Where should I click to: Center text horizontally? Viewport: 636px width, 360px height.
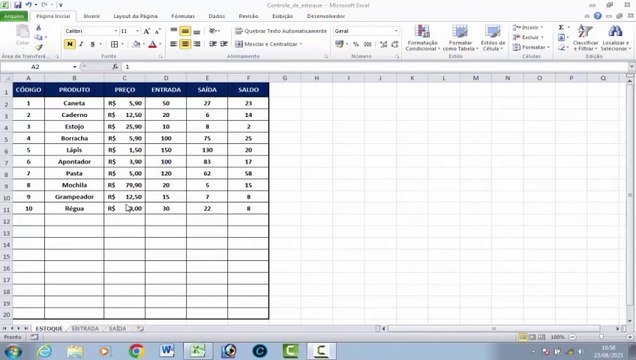(x=185, y=44)
